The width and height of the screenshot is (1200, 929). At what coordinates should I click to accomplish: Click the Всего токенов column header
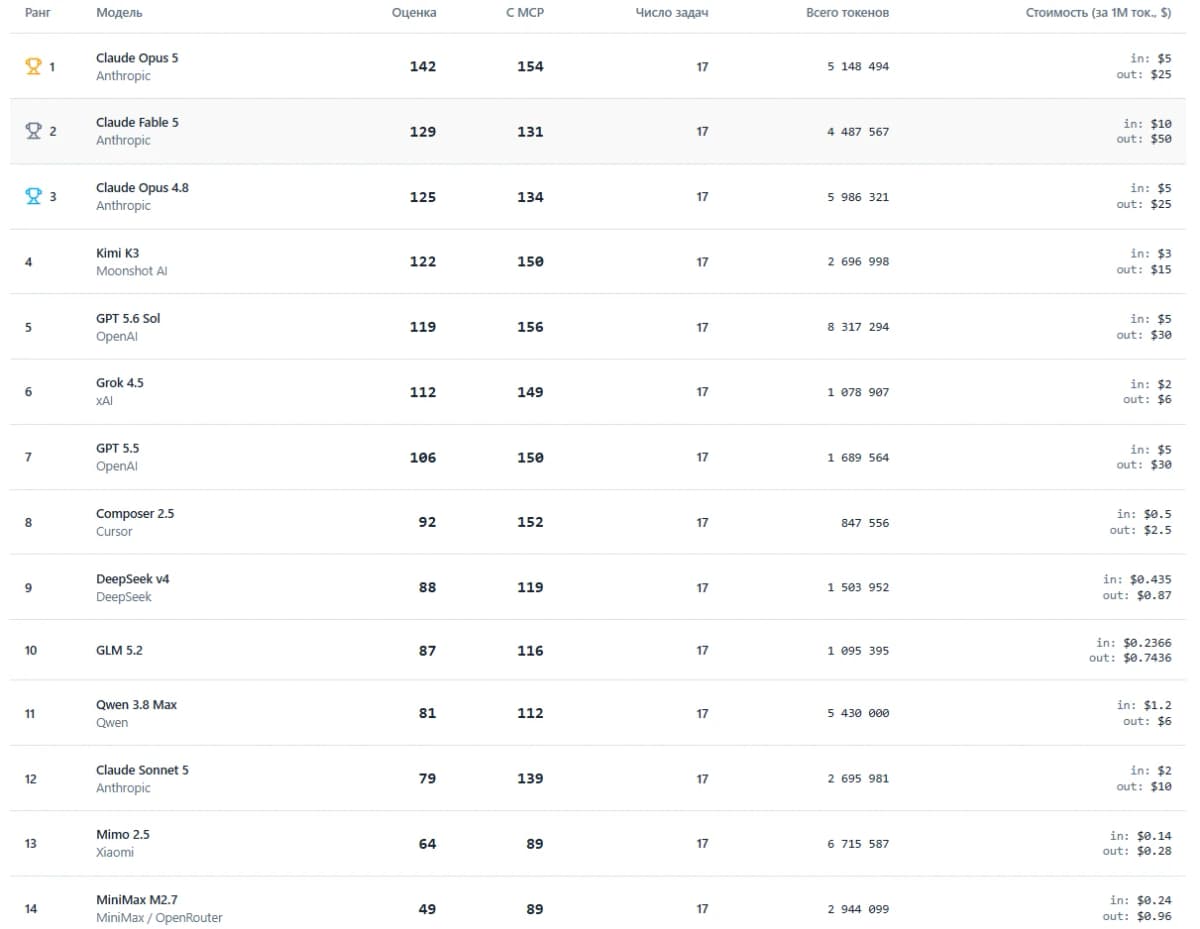pyautogui.click(x=847, y=13)
